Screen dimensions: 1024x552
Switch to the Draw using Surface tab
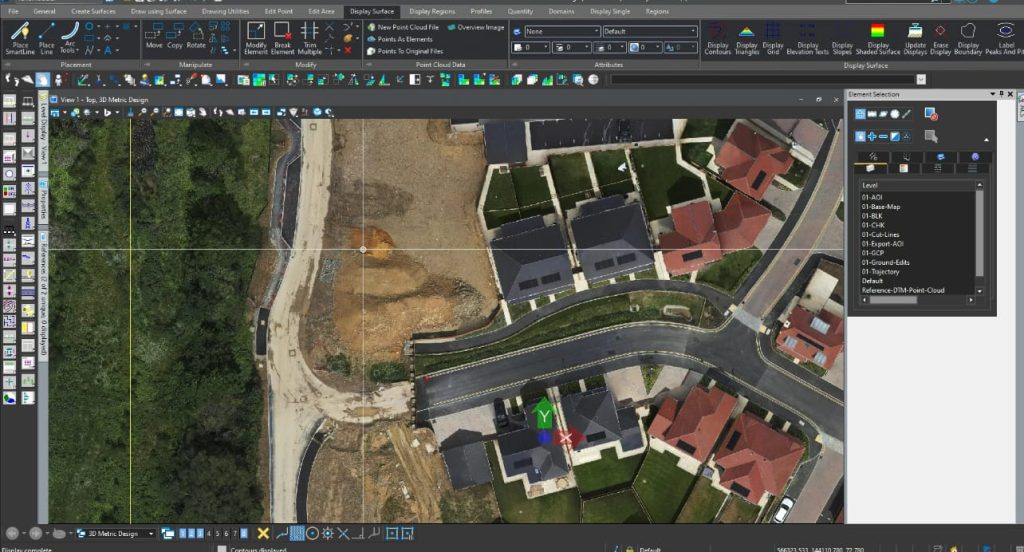click(159, 11)
